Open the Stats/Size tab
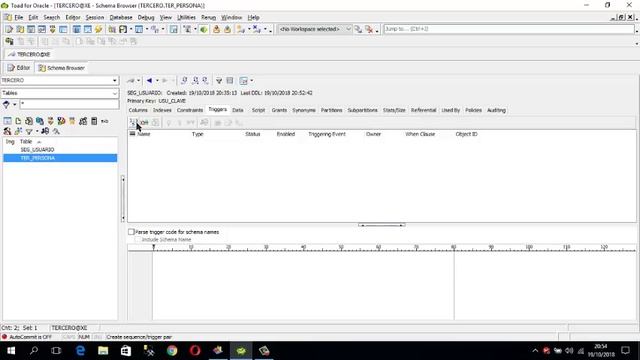This screenshot has height=360, width=640. point(394,110)
